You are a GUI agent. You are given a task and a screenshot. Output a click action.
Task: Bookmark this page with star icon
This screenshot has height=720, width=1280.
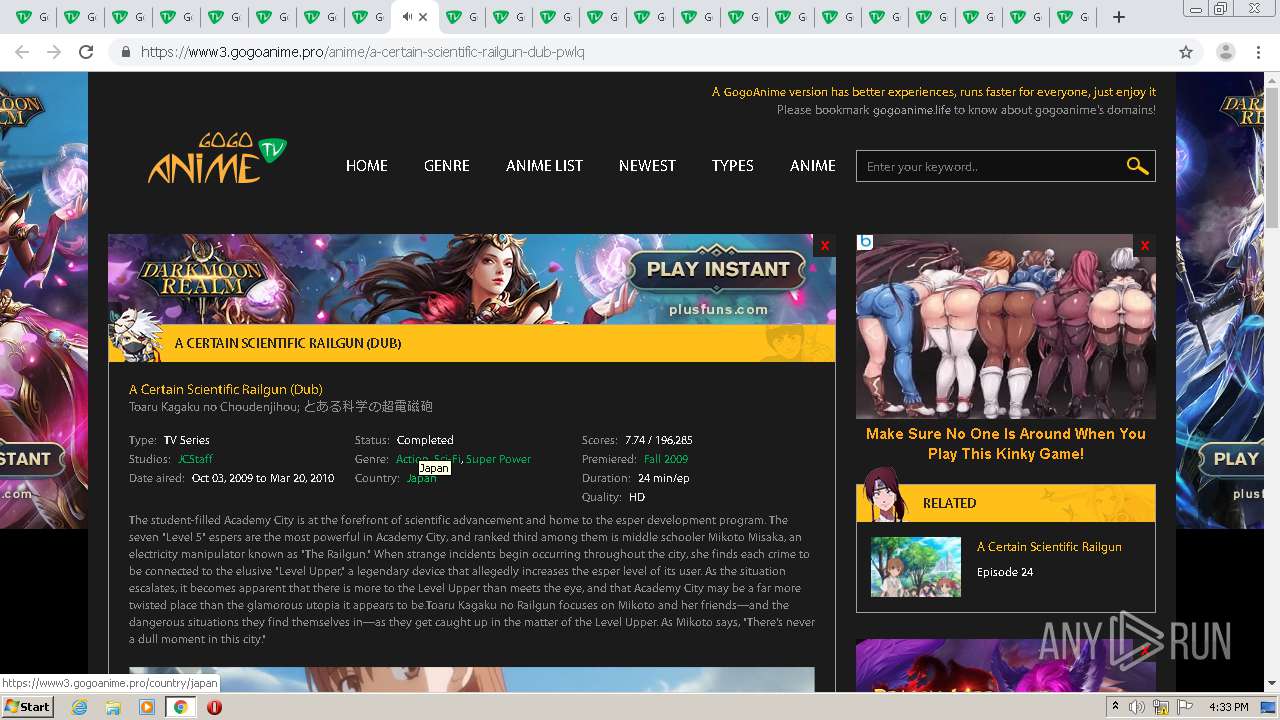[x=1186, y=52]
